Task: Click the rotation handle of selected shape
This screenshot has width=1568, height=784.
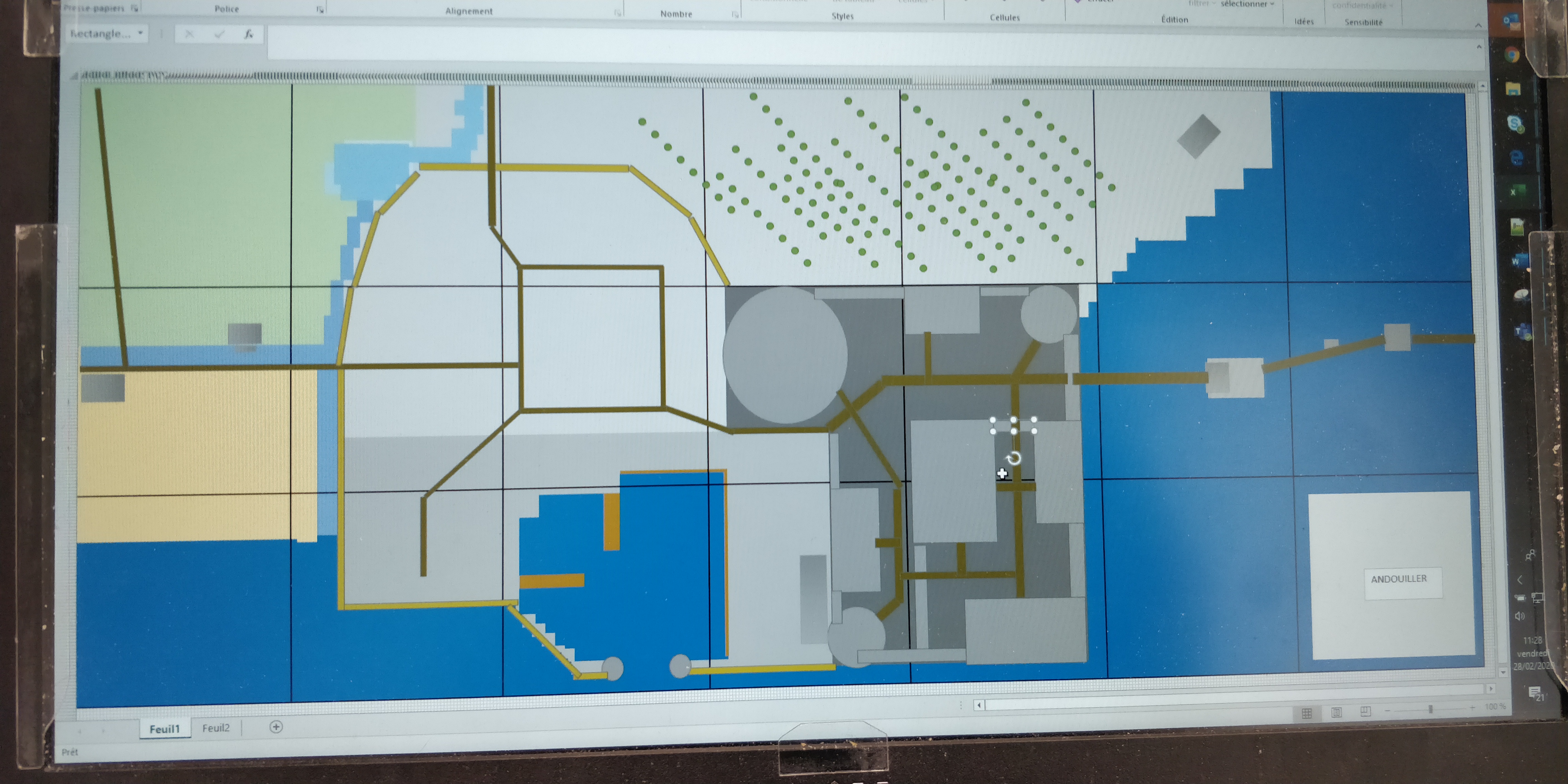Action: pos(1013,458)
